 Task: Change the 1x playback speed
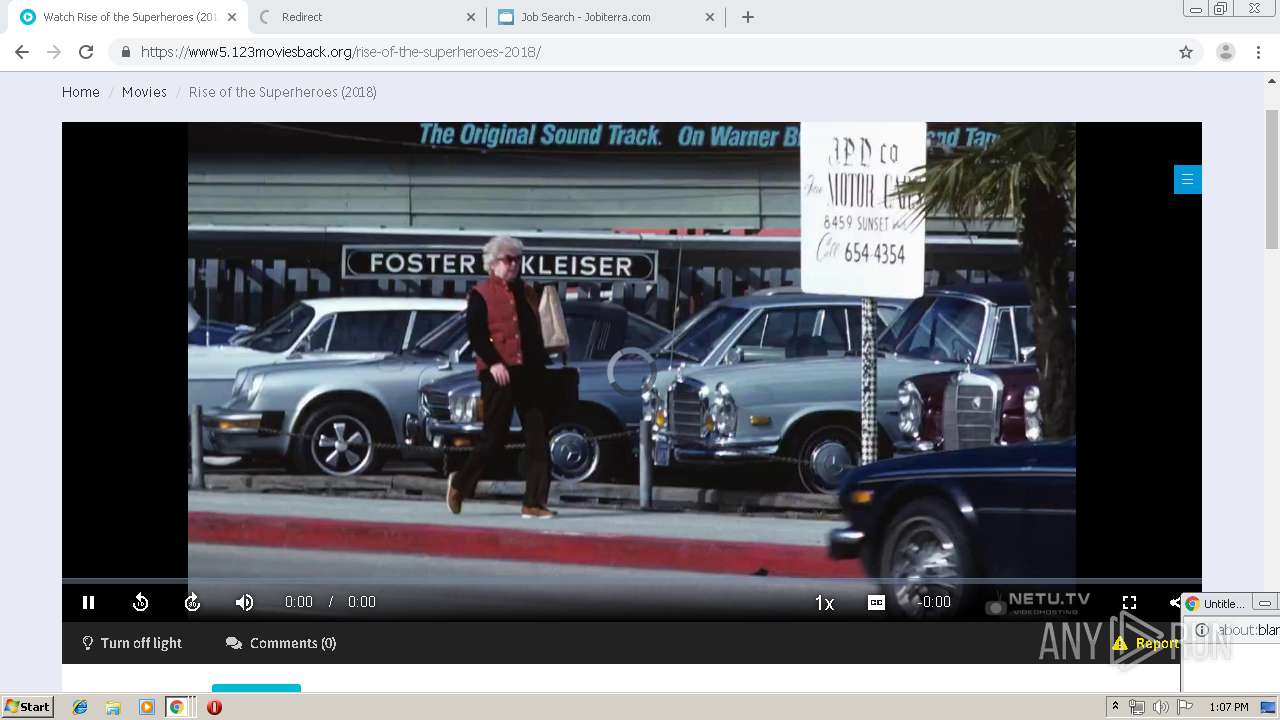(x=824, y=602)
